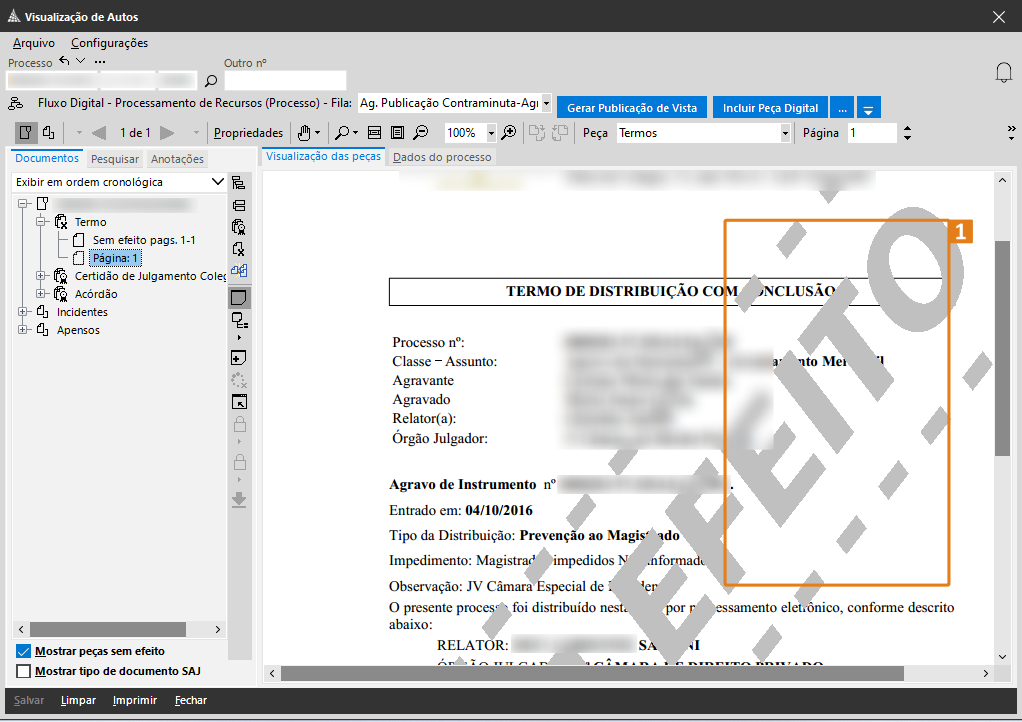
Task: Open the Peça Termos dropdown
Action: [x=785, y=133]
